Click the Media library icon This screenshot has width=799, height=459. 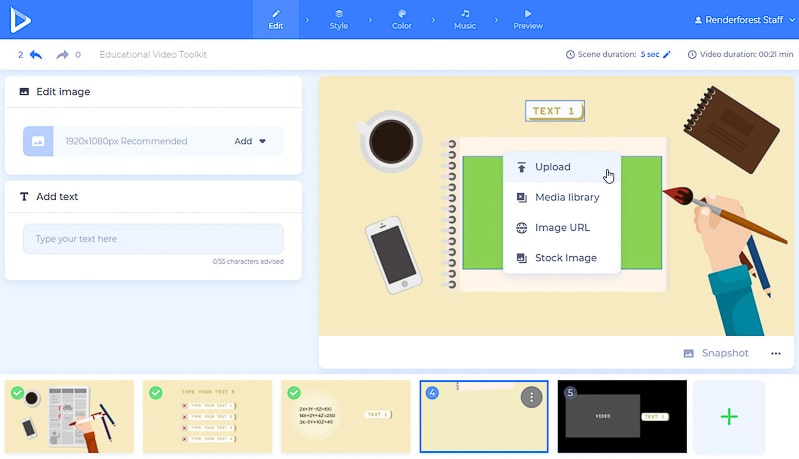(521, 197)
